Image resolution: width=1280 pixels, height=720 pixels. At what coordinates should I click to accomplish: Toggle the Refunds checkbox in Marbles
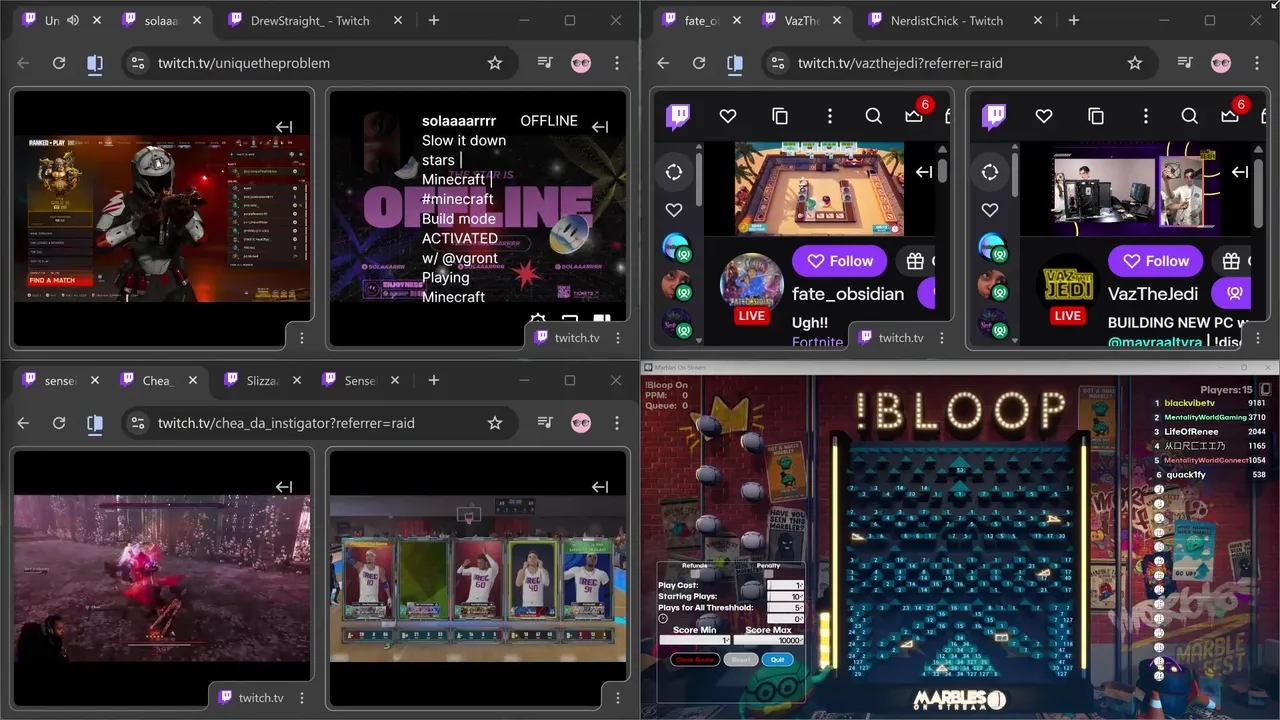(x=695, y=574)
